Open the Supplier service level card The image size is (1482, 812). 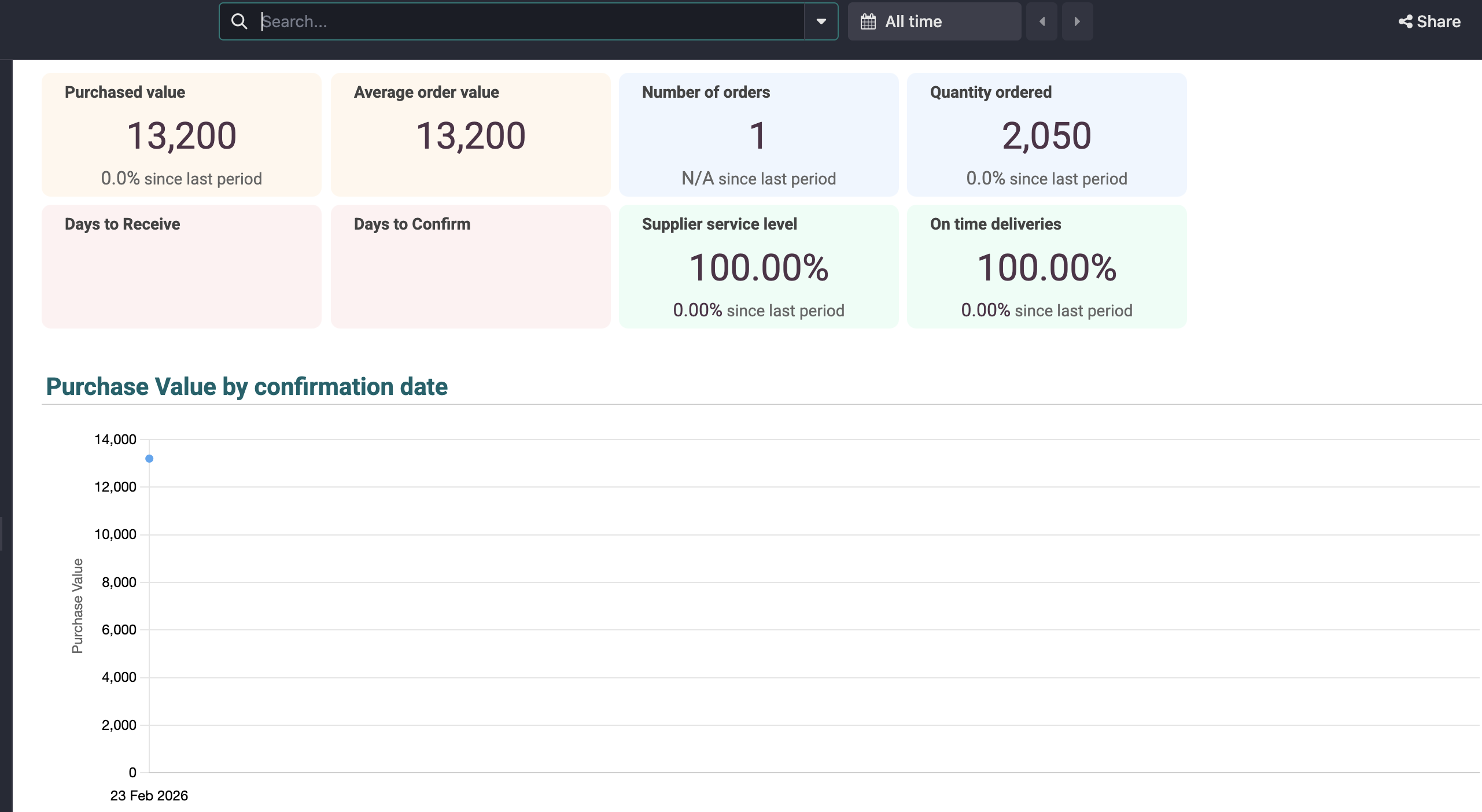759,267
